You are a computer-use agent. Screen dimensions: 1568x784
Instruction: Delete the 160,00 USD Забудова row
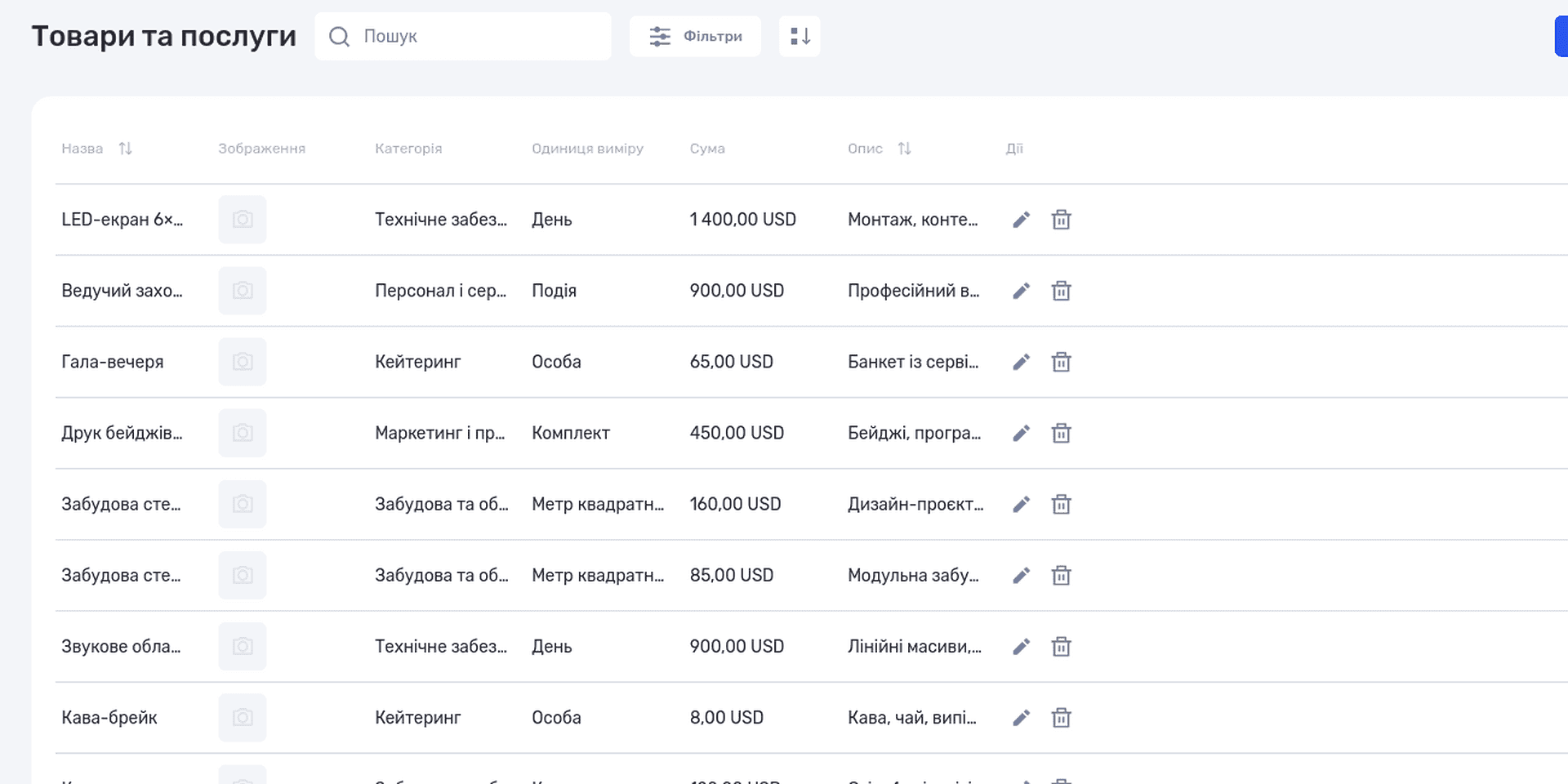click(x=1061, y=504)
